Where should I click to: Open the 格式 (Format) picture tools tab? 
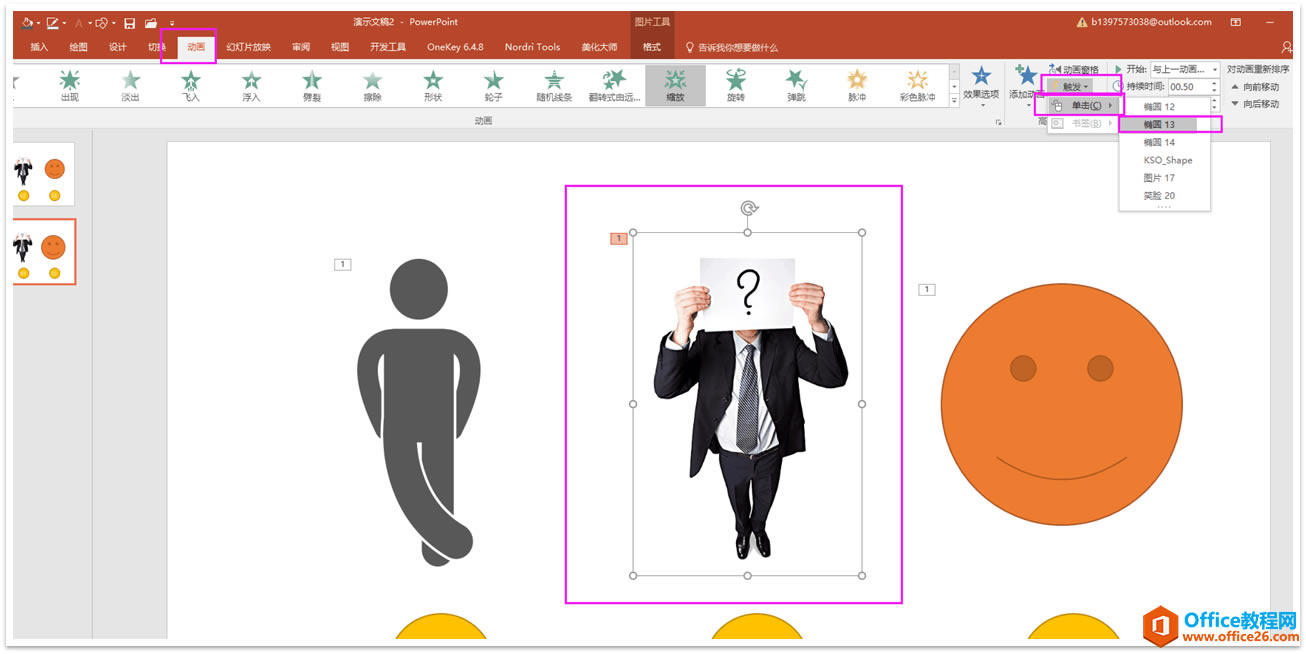point(652,47)
